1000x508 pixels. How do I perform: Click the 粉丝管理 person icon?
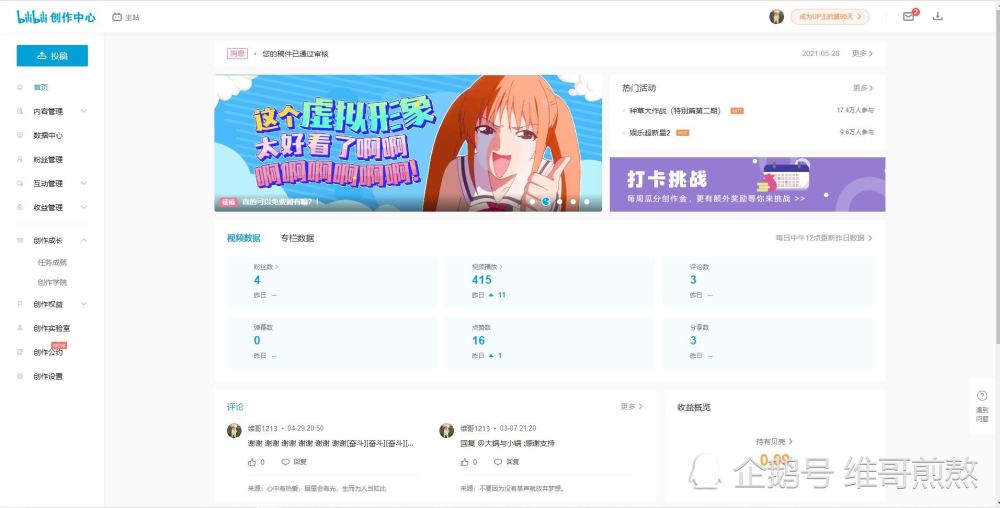pyautogui.click(x=20, y=159)
